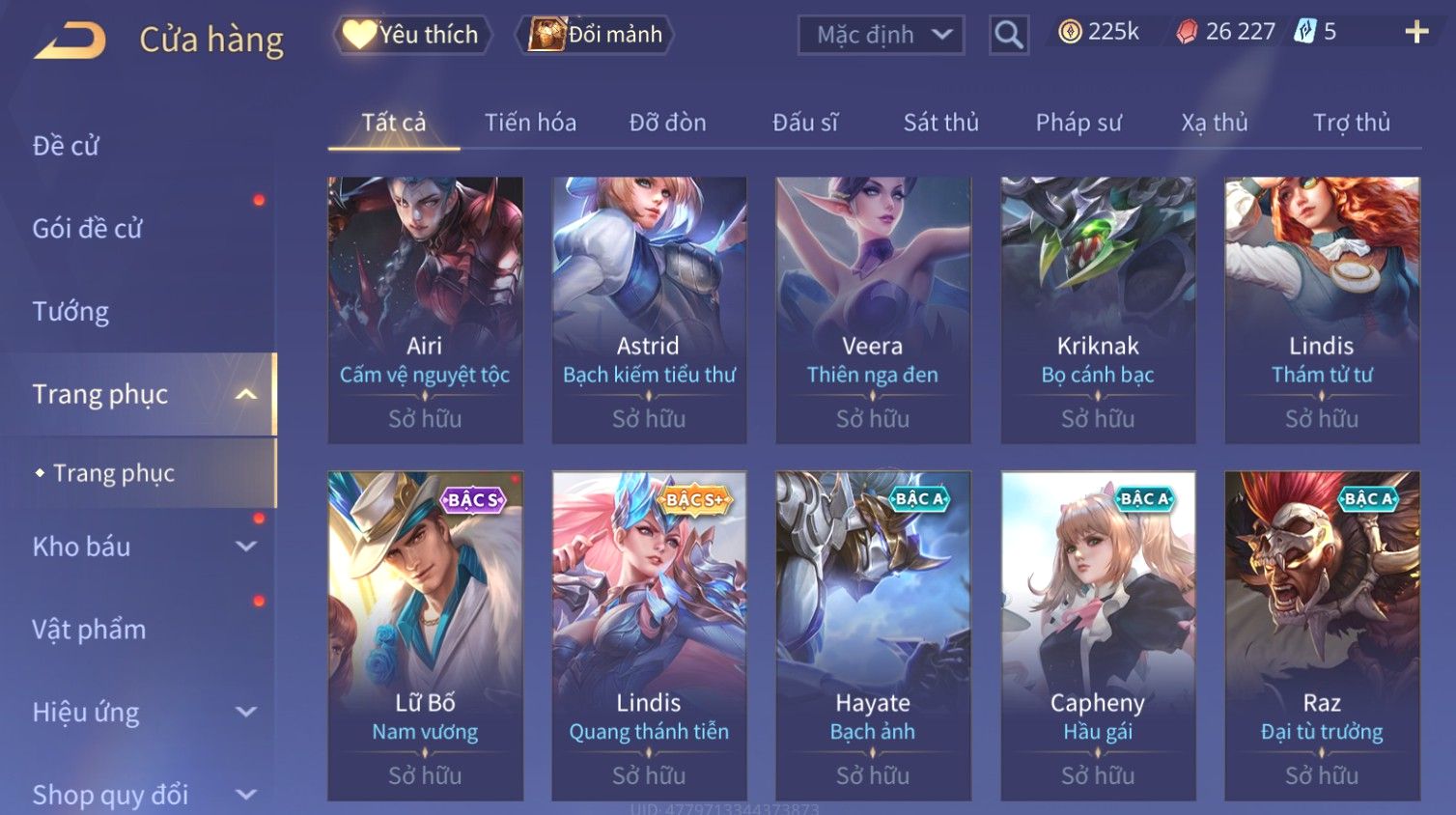Select Lữ Bố Nam vương skin card
1456x815 pixels.
pyautogui.click(x=425, y=635)
